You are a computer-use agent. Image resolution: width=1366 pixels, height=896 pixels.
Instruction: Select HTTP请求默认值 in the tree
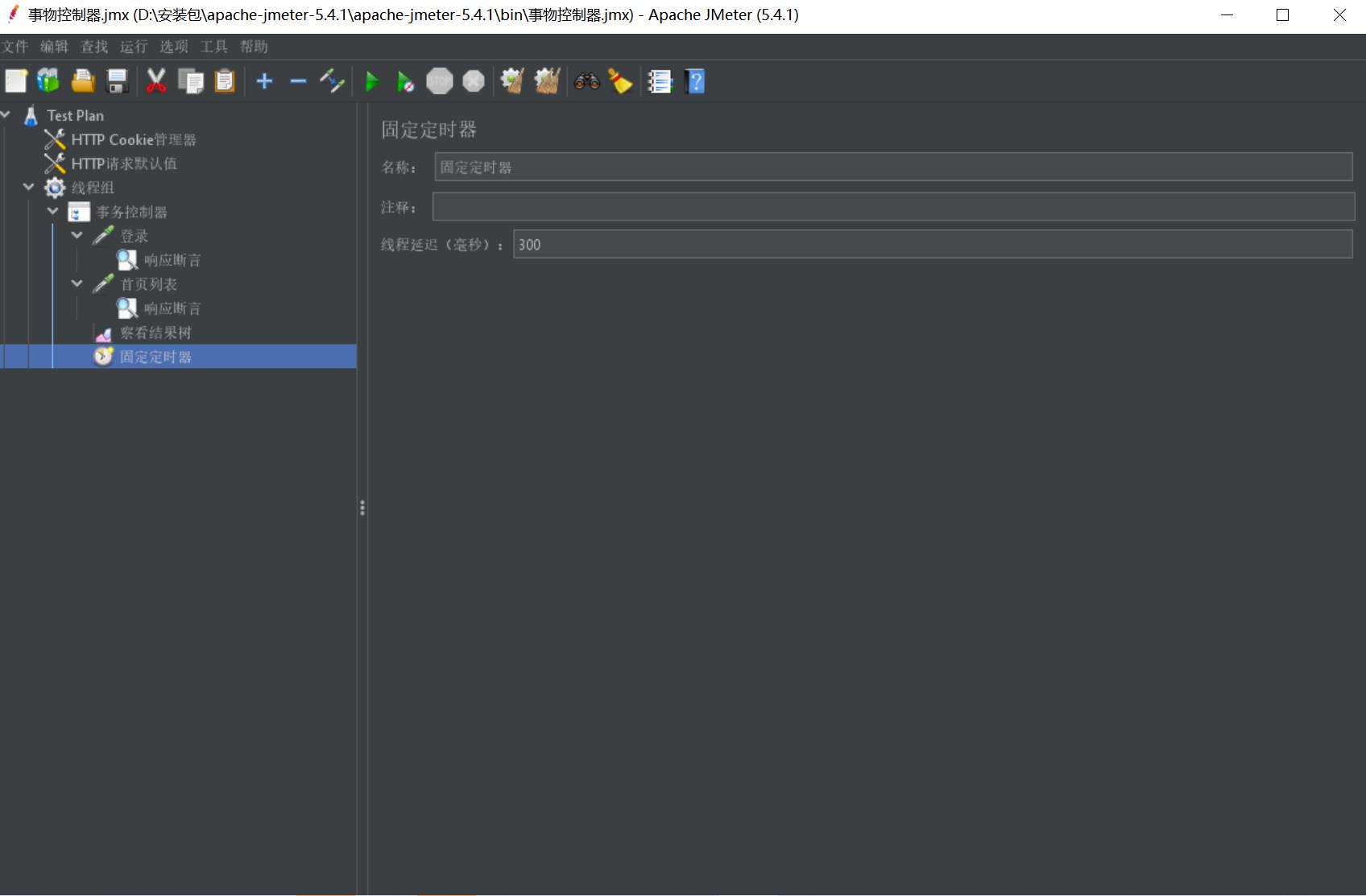point(124,163)
